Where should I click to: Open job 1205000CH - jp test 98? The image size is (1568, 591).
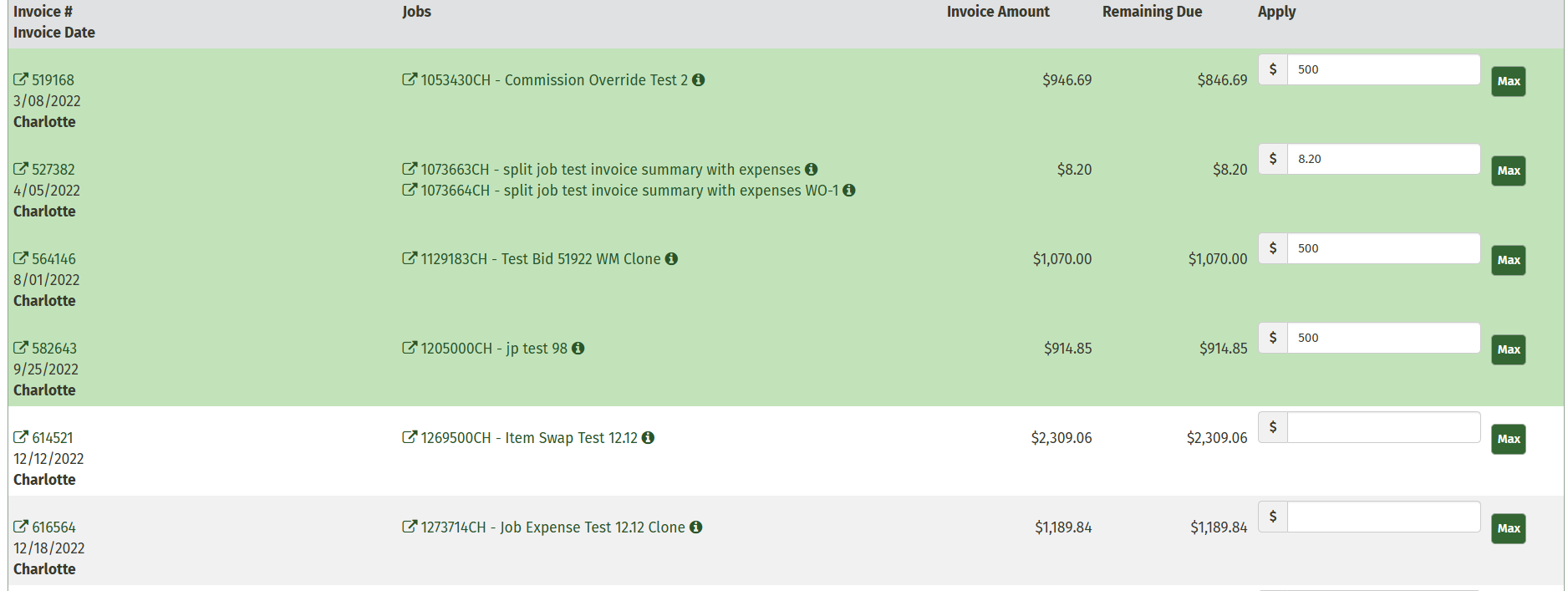[493, 349]
